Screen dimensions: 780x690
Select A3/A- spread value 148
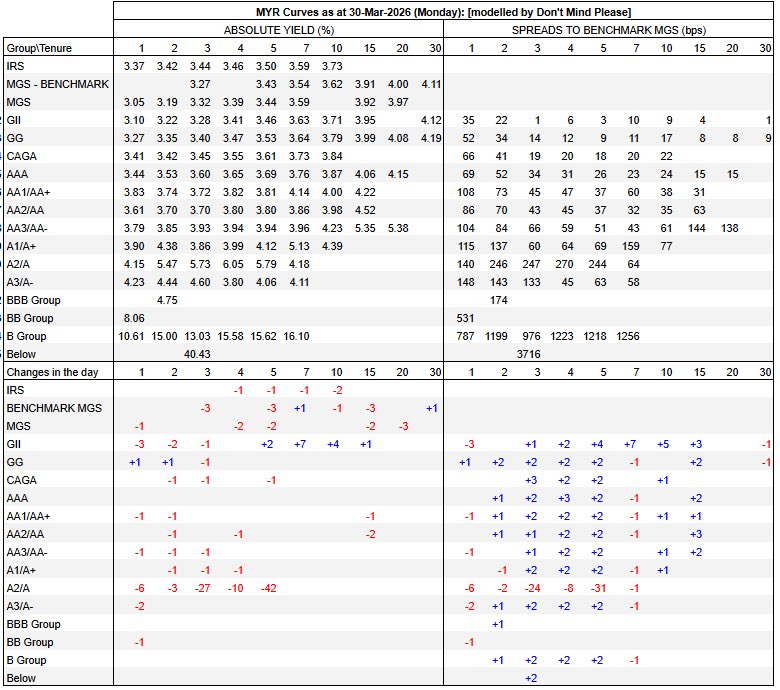pyautogui.click(x=465, y=282)
